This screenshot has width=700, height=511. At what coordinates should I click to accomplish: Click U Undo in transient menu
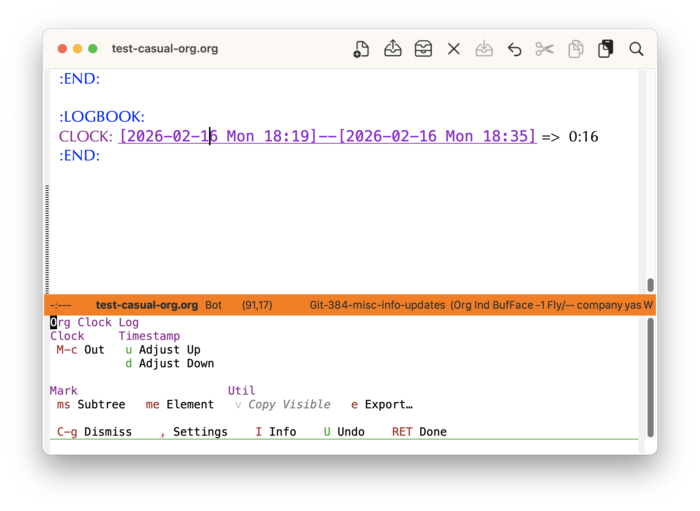344,432
